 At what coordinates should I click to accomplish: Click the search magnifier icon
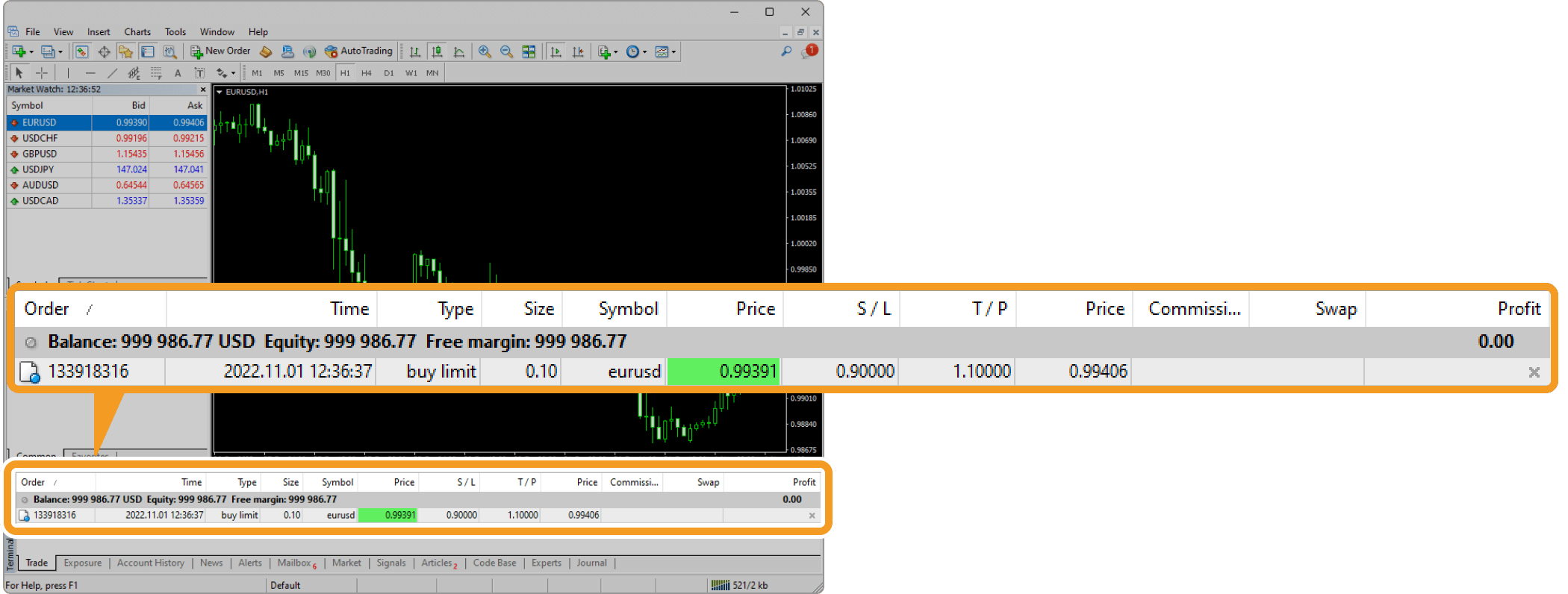pos(786,51)
